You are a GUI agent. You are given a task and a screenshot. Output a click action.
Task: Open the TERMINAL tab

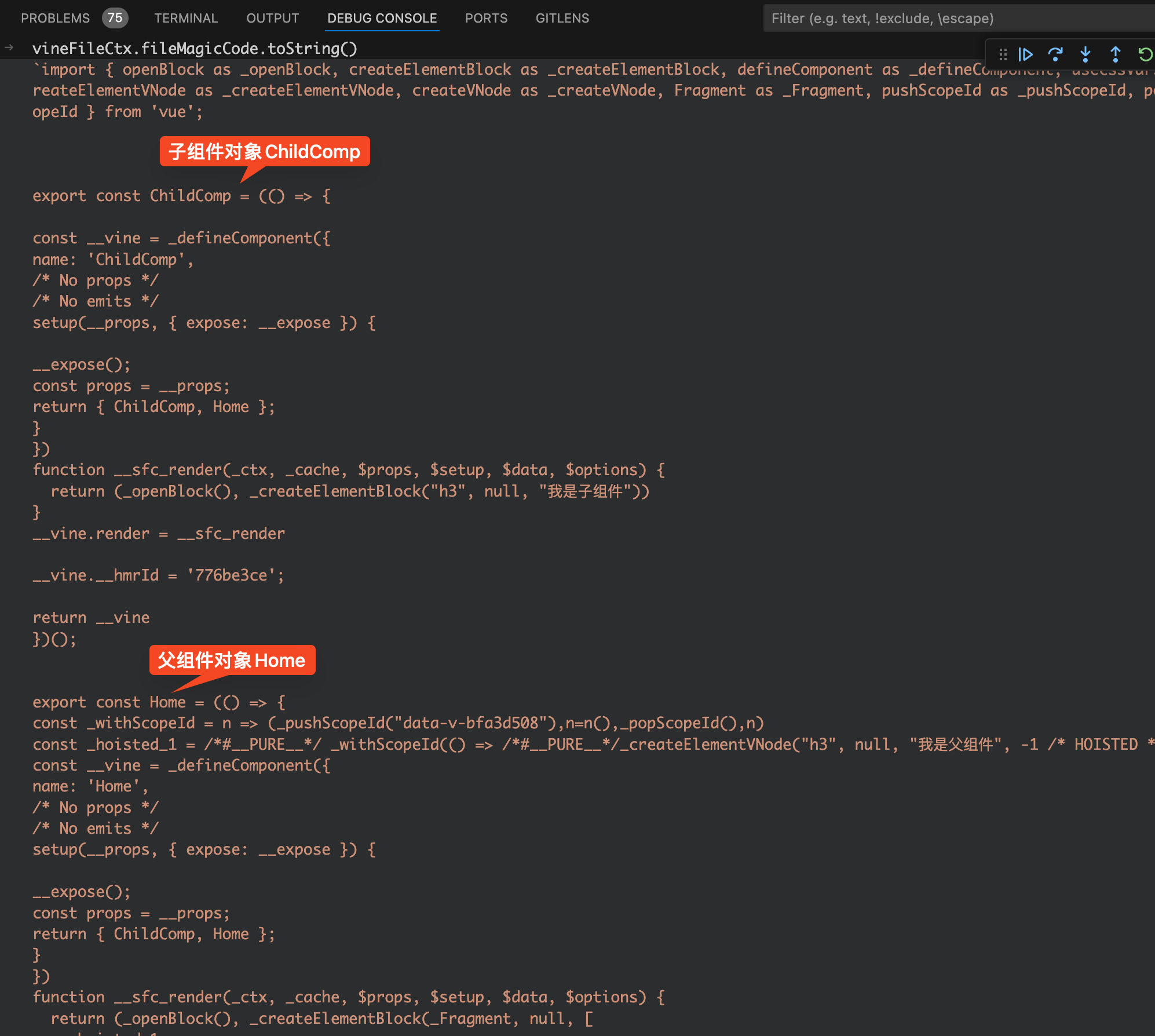click(186, 18)
